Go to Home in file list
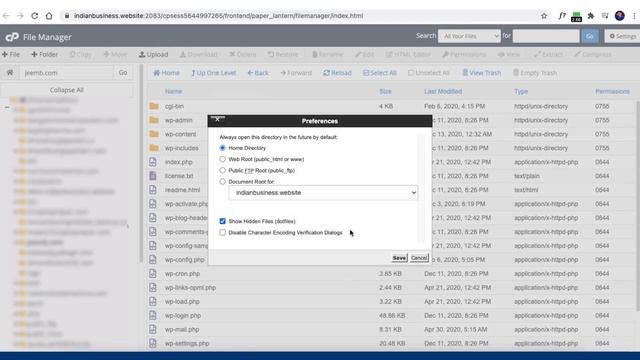Screen dimensions: 640x360 (167, 73)
